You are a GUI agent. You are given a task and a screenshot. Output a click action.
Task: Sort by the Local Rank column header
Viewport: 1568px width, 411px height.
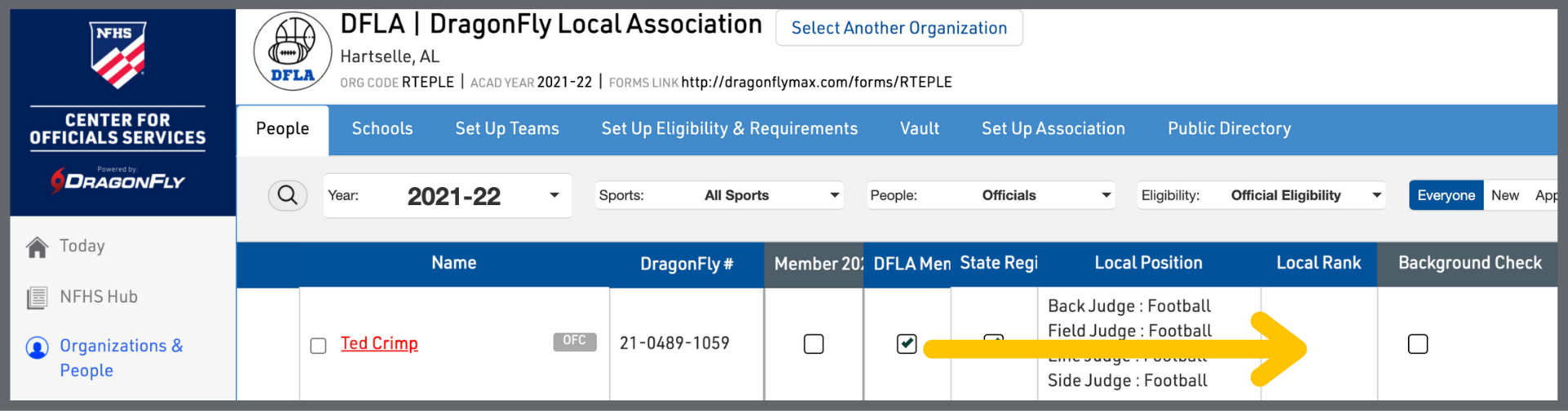pyautogui.click(x=1318, y=263)
